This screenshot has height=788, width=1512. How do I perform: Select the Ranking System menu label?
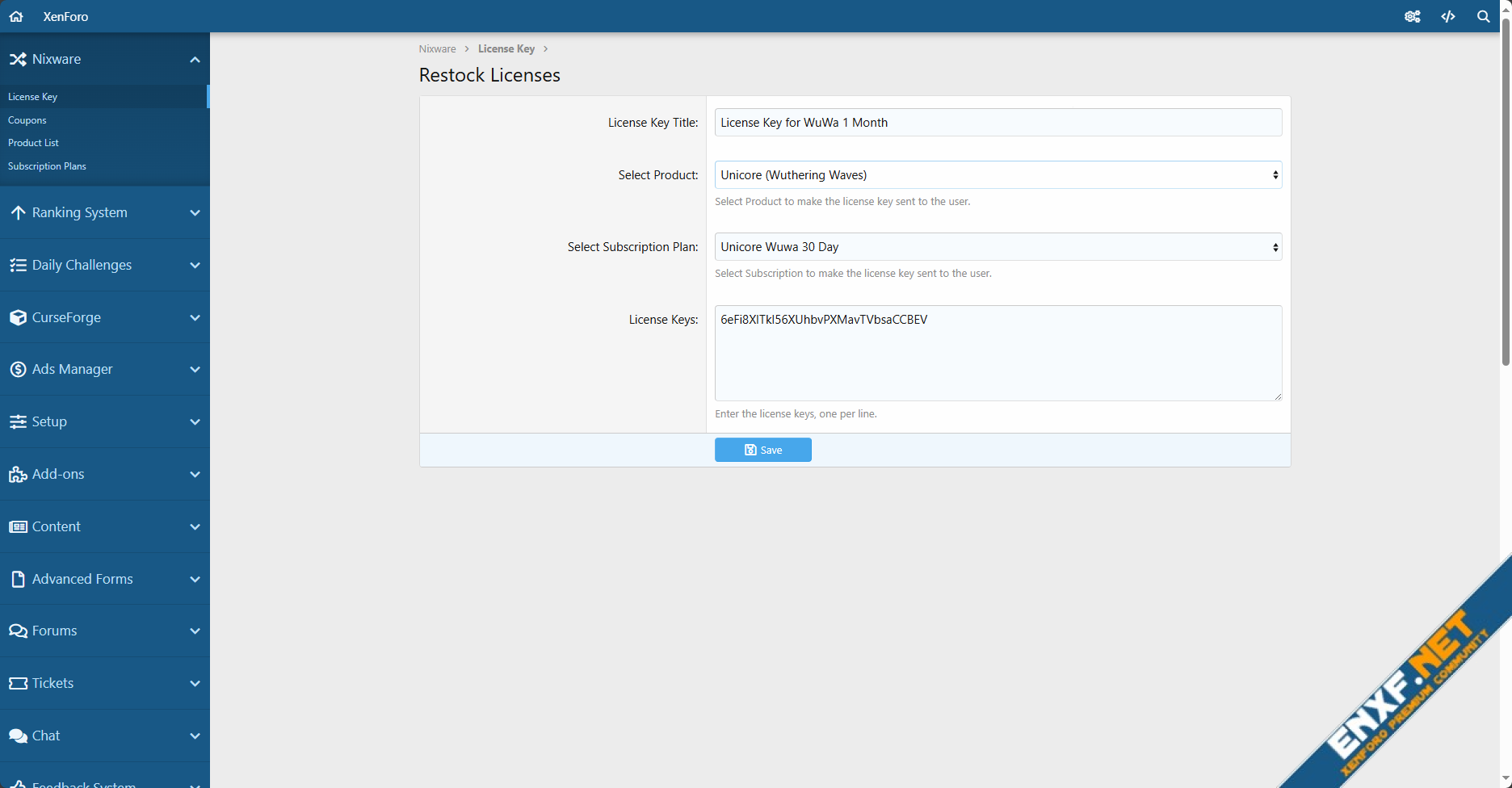coord(80,212)
